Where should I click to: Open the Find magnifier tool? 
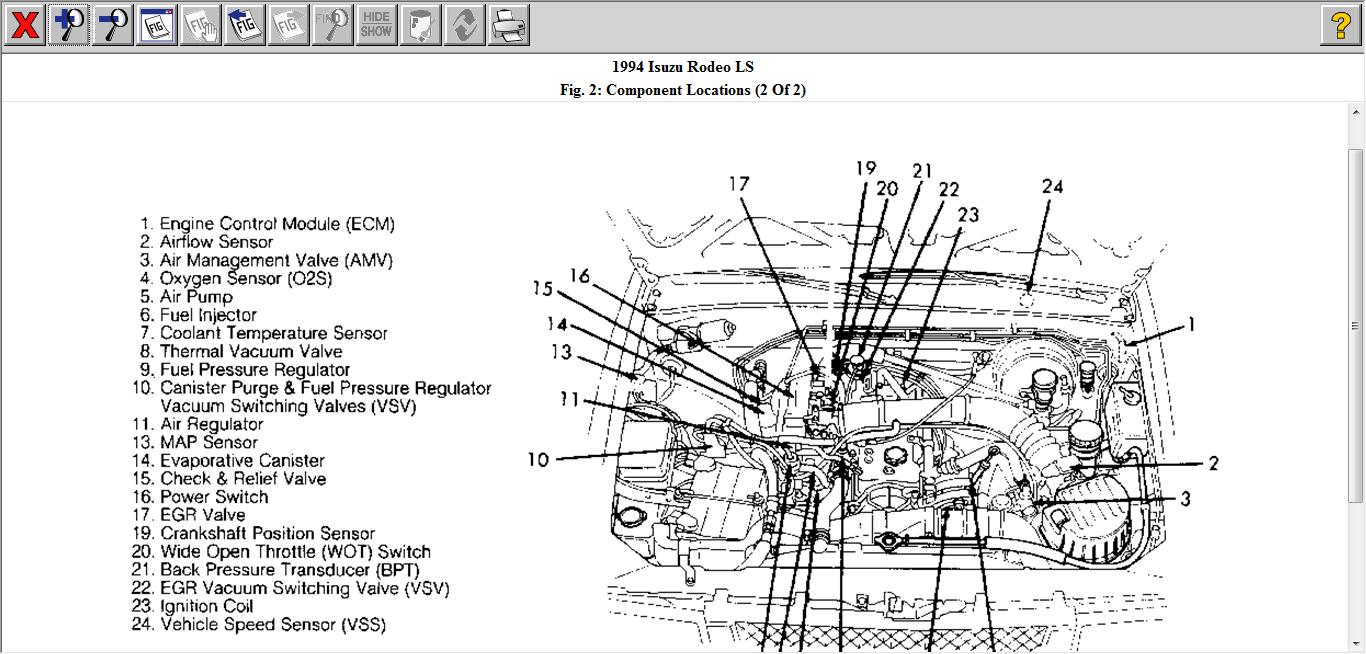(333, 25)
